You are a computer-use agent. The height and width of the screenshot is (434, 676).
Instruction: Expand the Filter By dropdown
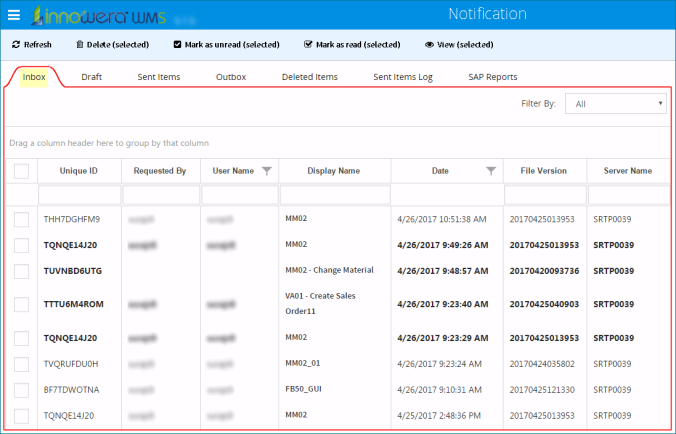coord(616,104)
